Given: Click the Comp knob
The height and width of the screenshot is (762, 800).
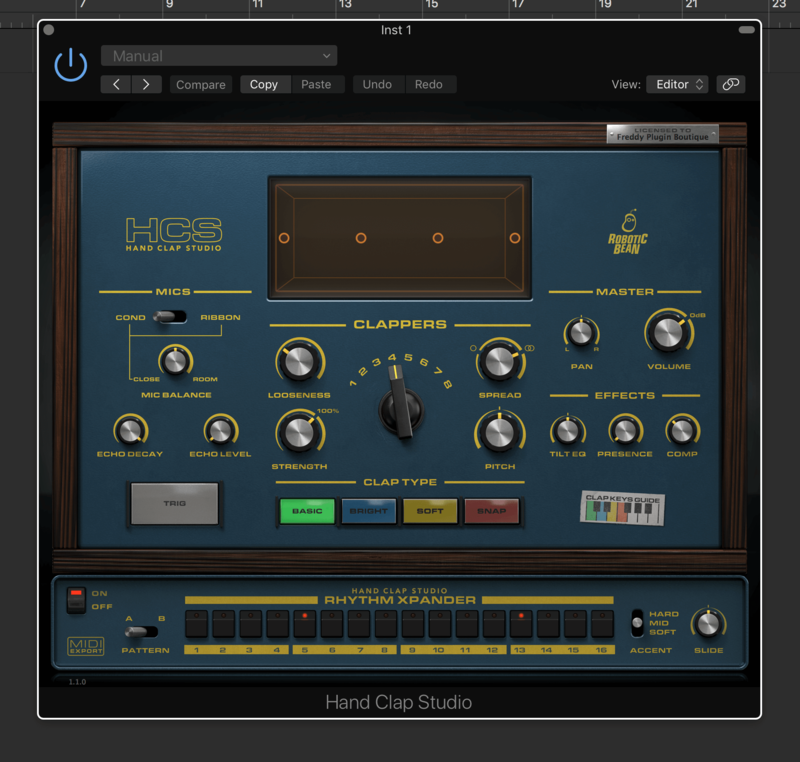Looking at the screenshot, I should (x=682, y=431).
